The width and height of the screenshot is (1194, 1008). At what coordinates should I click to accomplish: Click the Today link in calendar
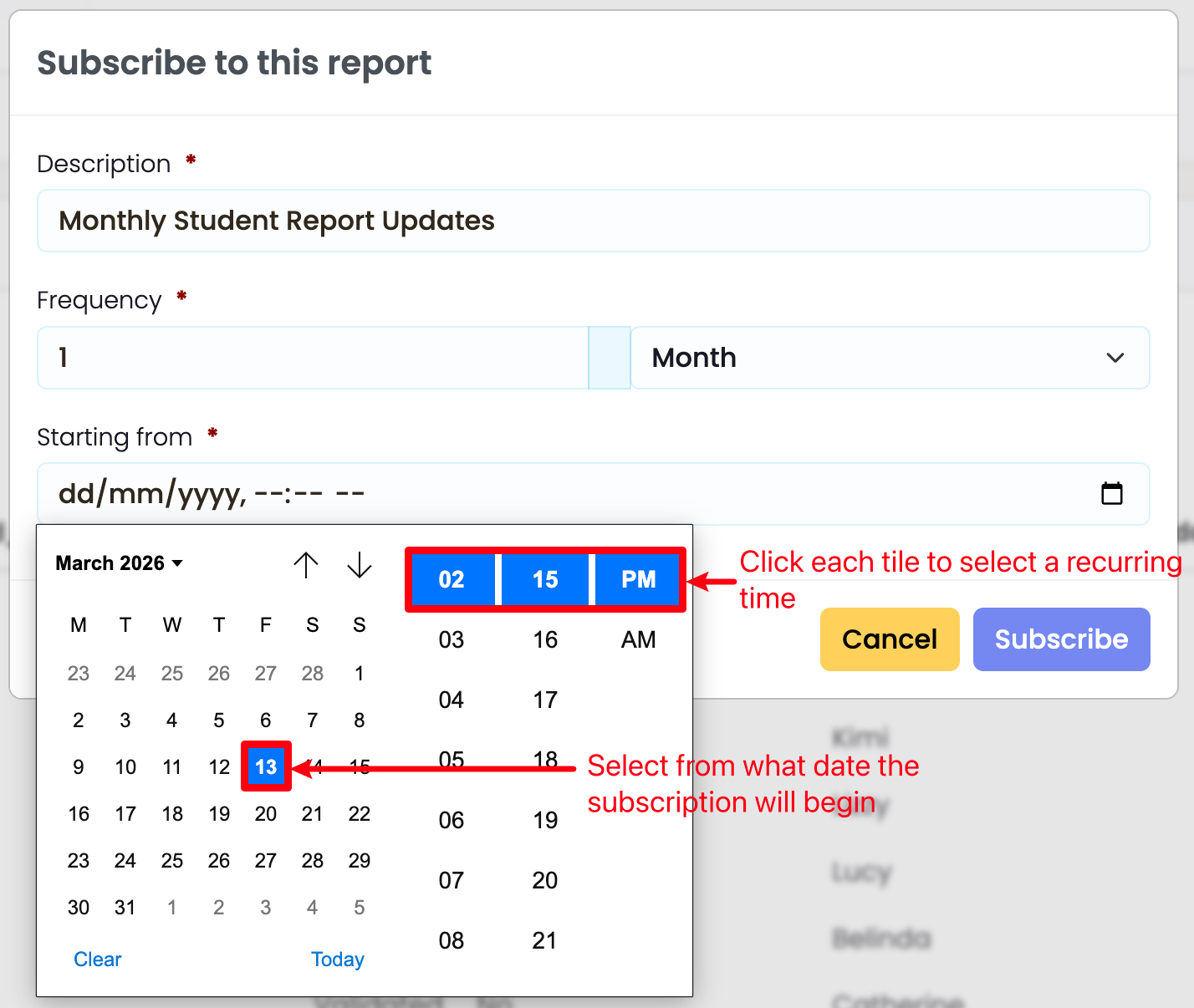337,960
